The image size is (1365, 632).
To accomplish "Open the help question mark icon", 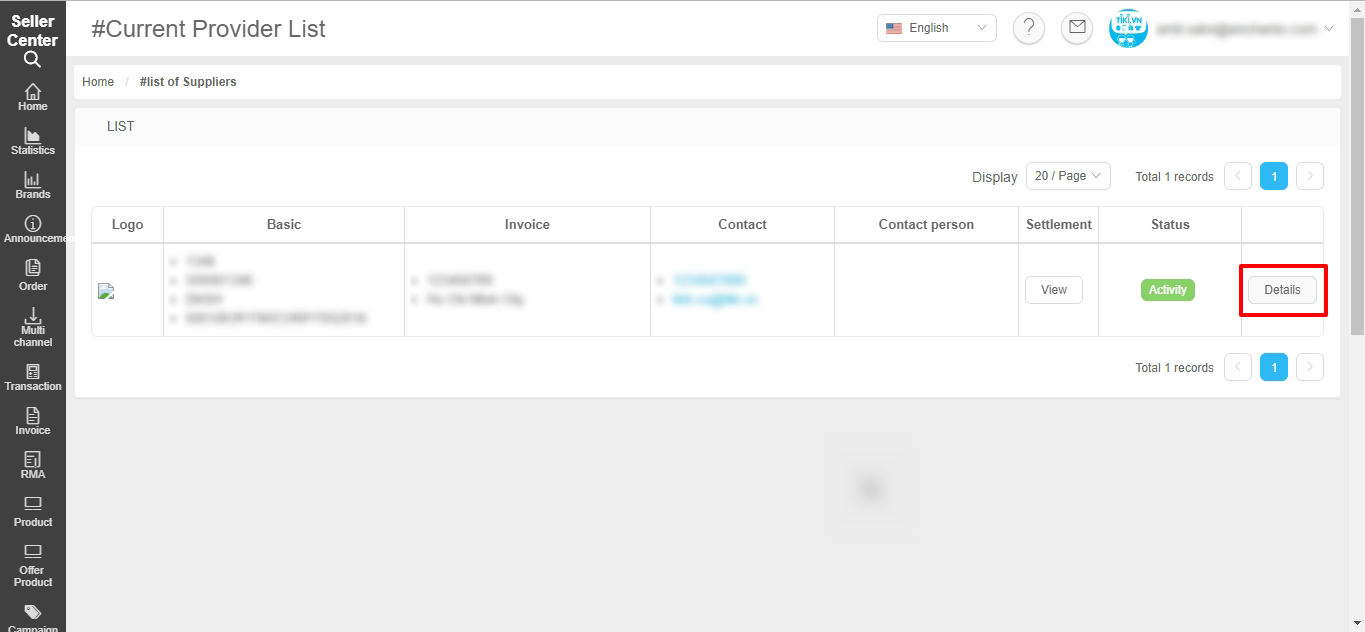I will pyautogui.click(x=1029, y=28).
